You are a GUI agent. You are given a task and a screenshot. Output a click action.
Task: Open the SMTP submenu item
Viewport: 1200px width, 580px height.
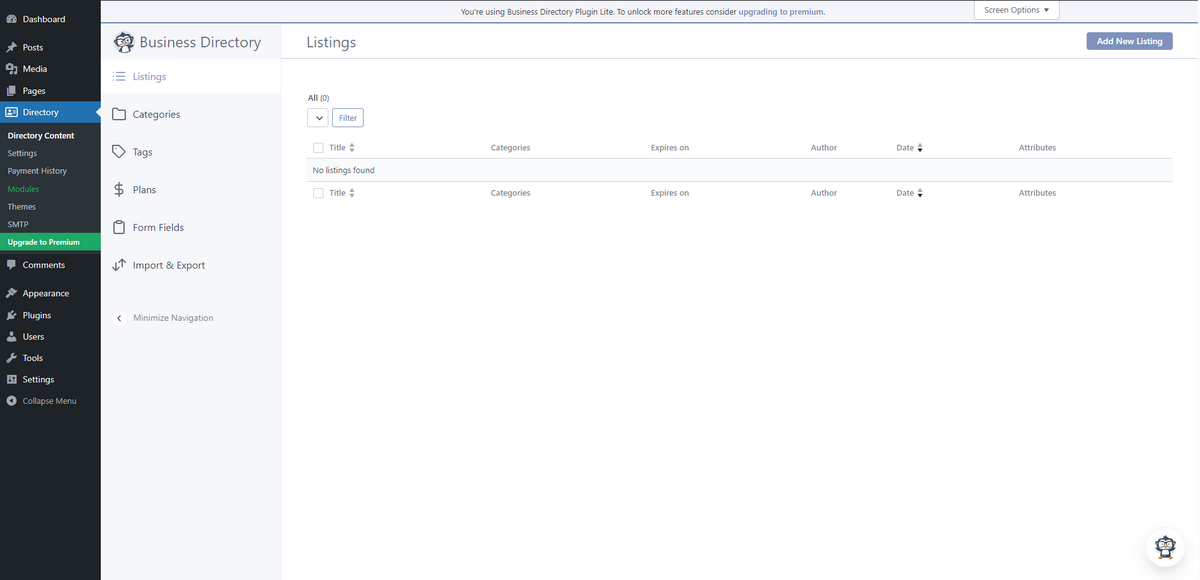(x=18, y=224)
